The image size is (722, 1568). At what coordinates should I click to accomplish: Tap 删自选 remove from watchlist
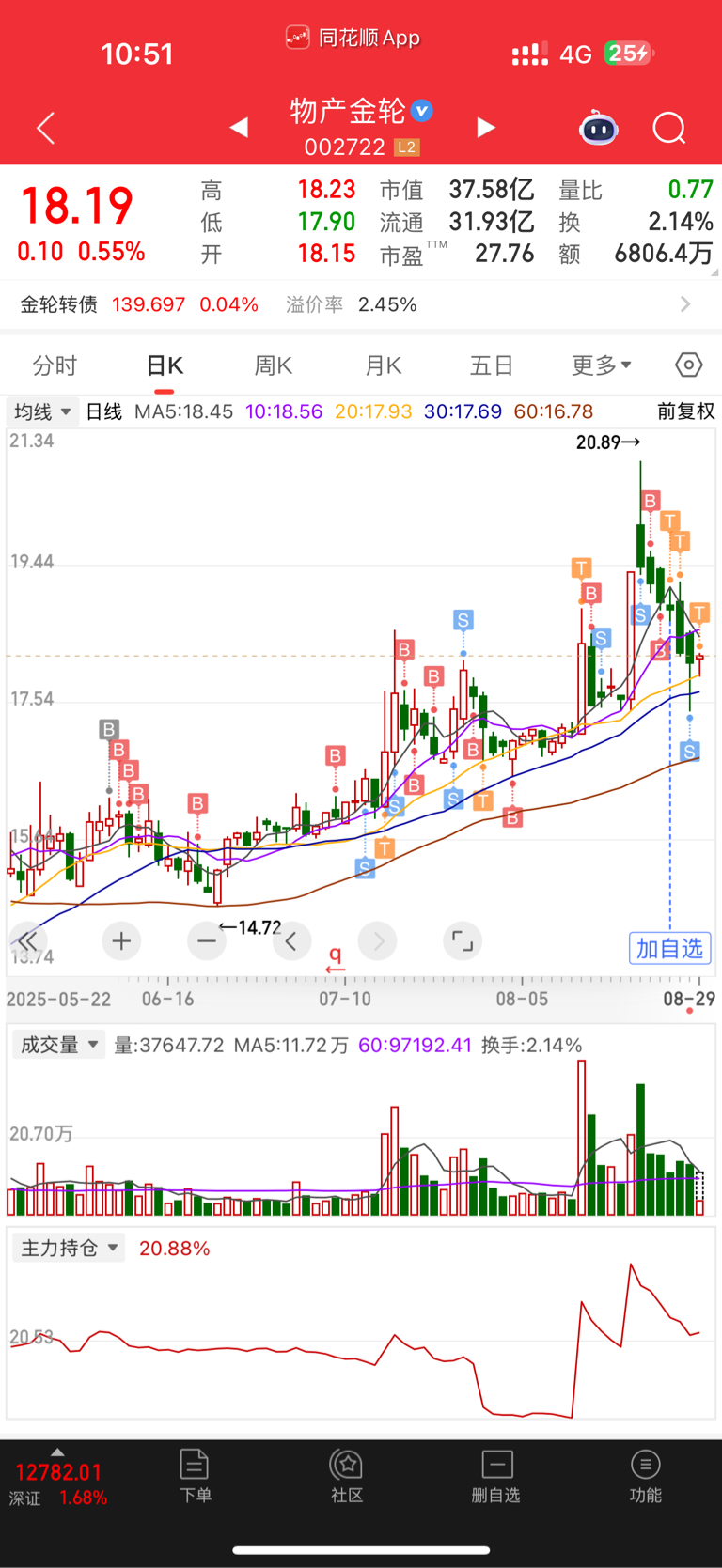[496, 1475]
